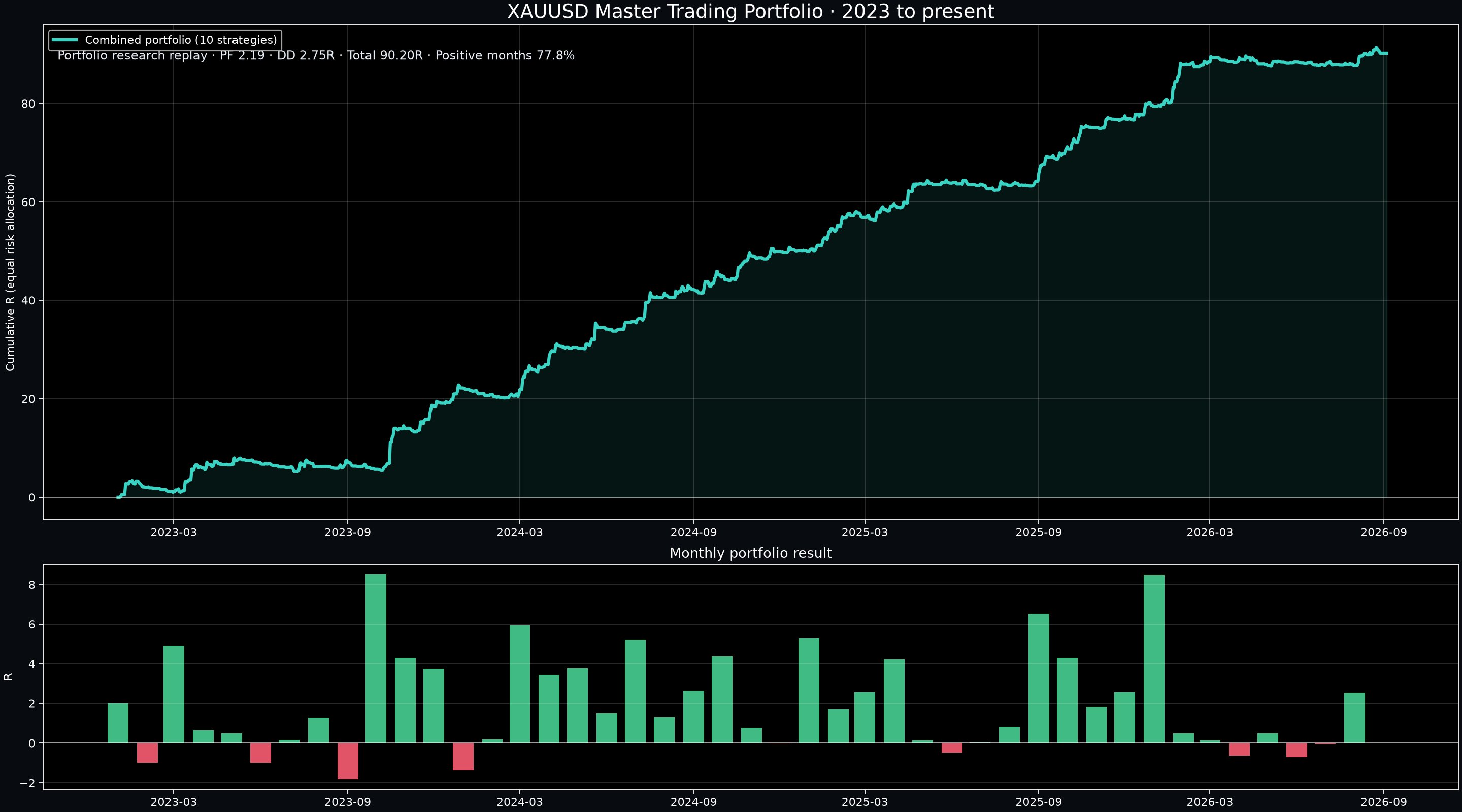The image size is (1462, 812).
Task: Click the upper chart x-axis label '2024-09'
Action: [693, 532]
